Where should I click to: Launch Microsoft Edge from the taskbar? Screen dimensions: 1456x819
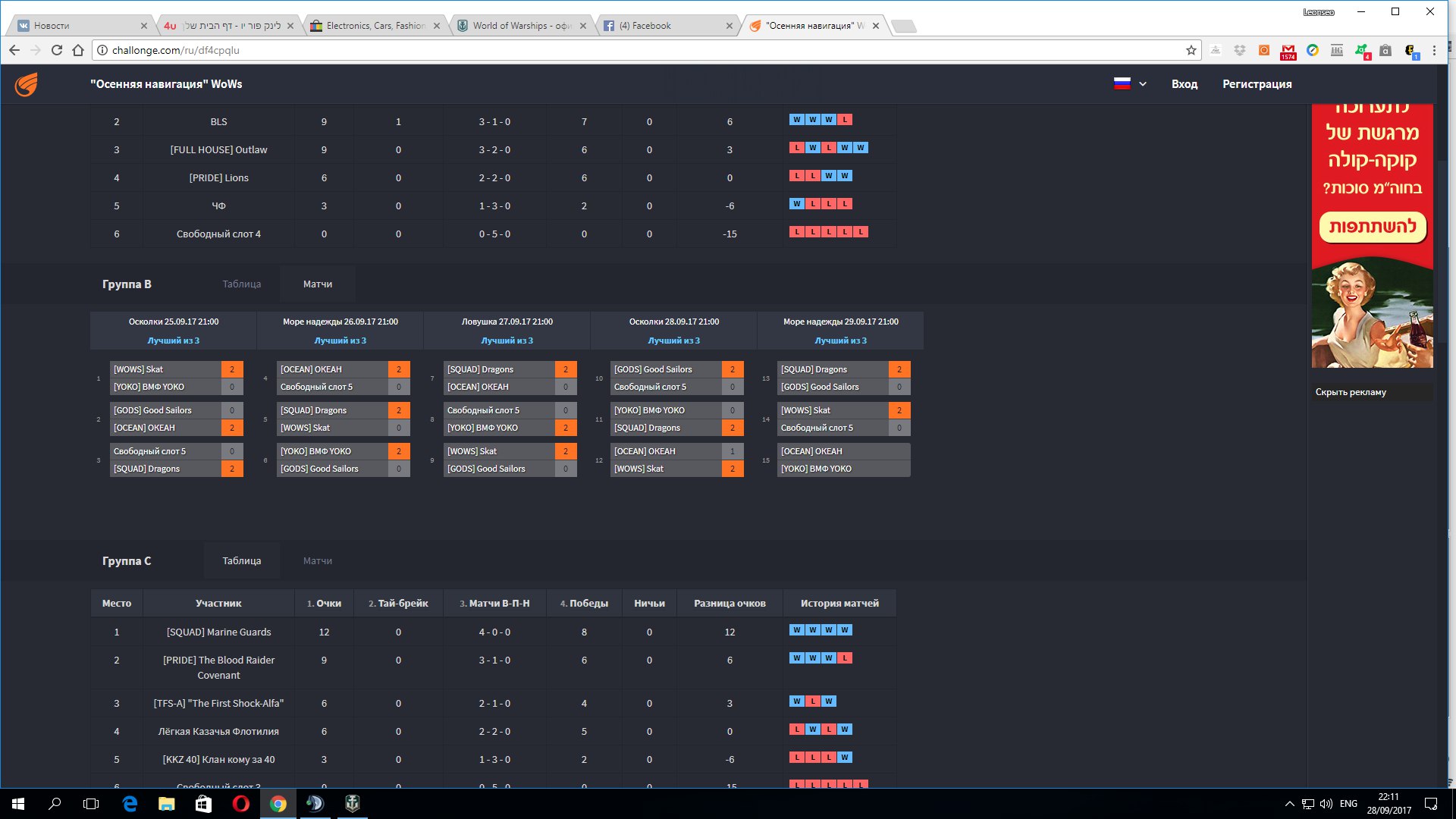tap(130, 804)
